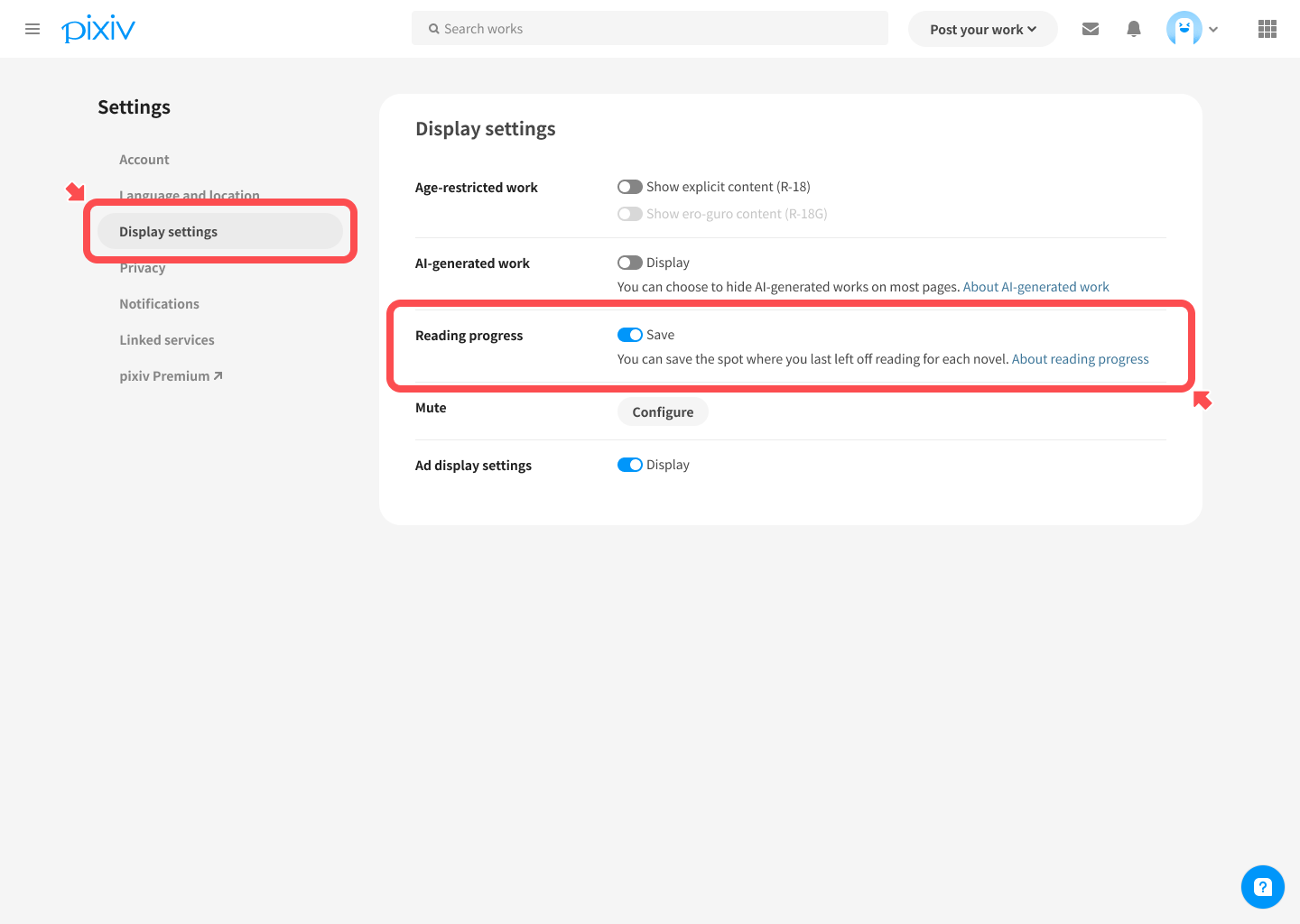The image size is (1300, 924).
Task: Disable Save for Reading progress
Action: coord(629,334)
